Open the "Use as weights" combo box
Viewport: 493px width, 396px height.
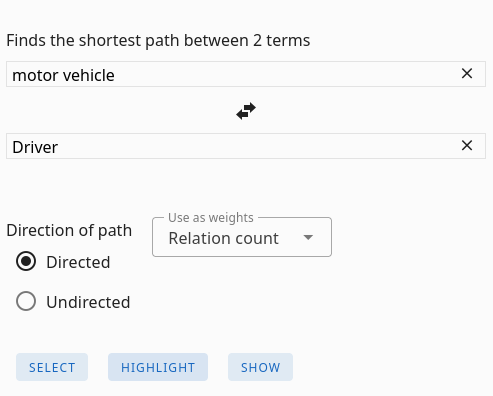pos(242,237)
